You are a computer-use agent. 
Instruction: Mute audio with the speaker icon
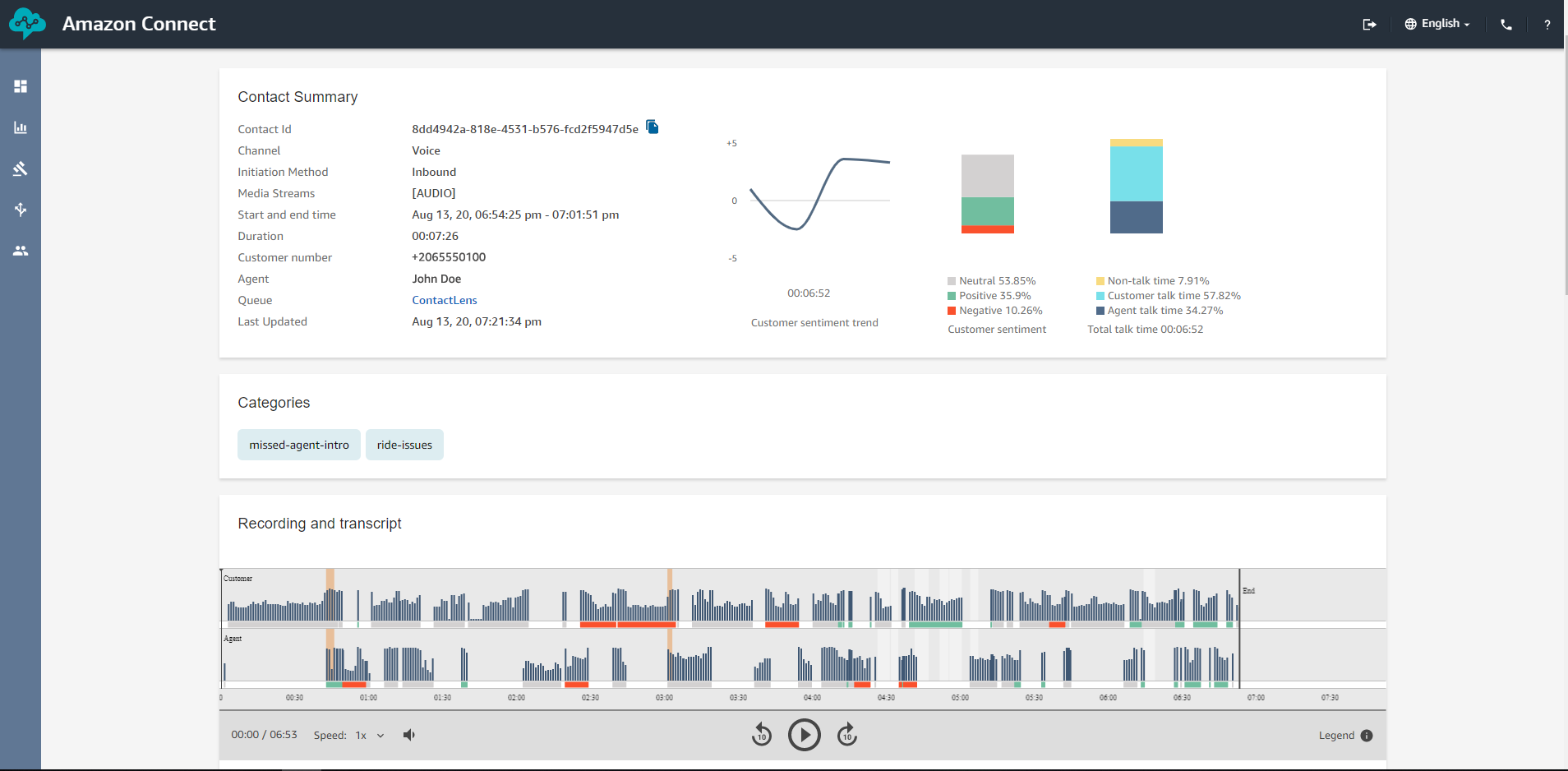pyautogui.click(x=408, y=734)
